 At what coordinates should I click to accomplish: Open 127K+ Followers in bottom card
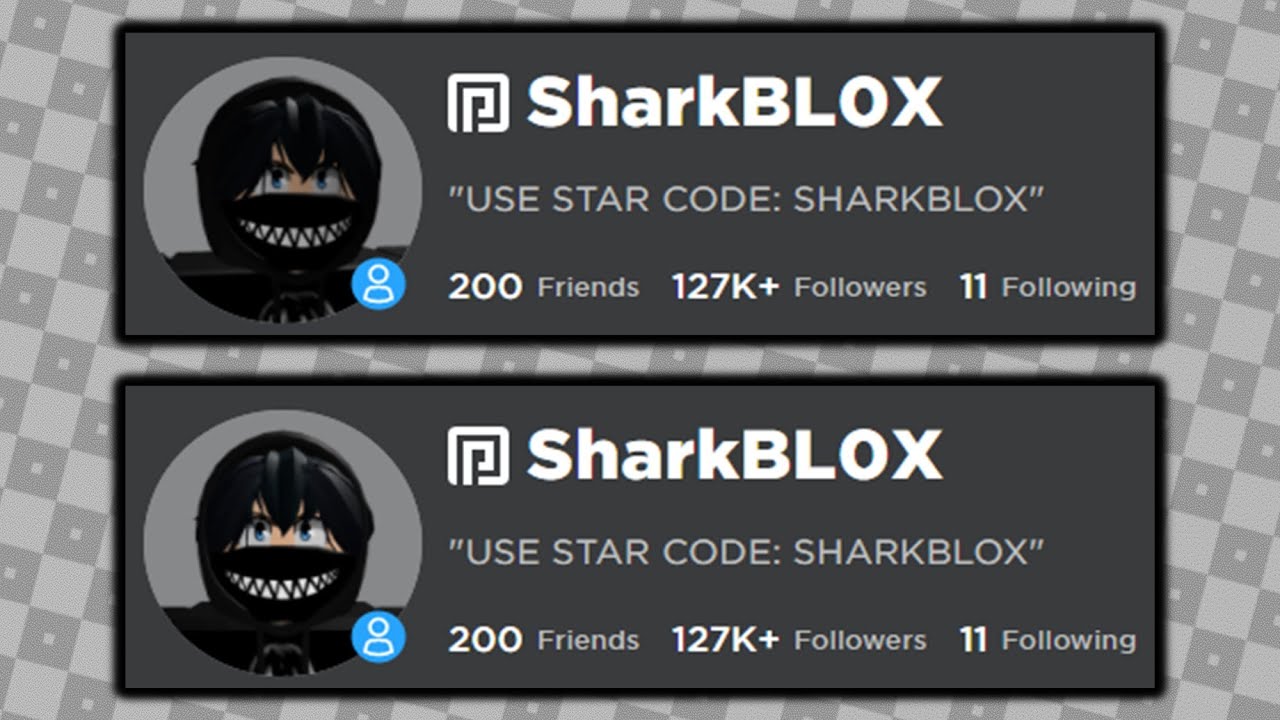tap(799, 640)
